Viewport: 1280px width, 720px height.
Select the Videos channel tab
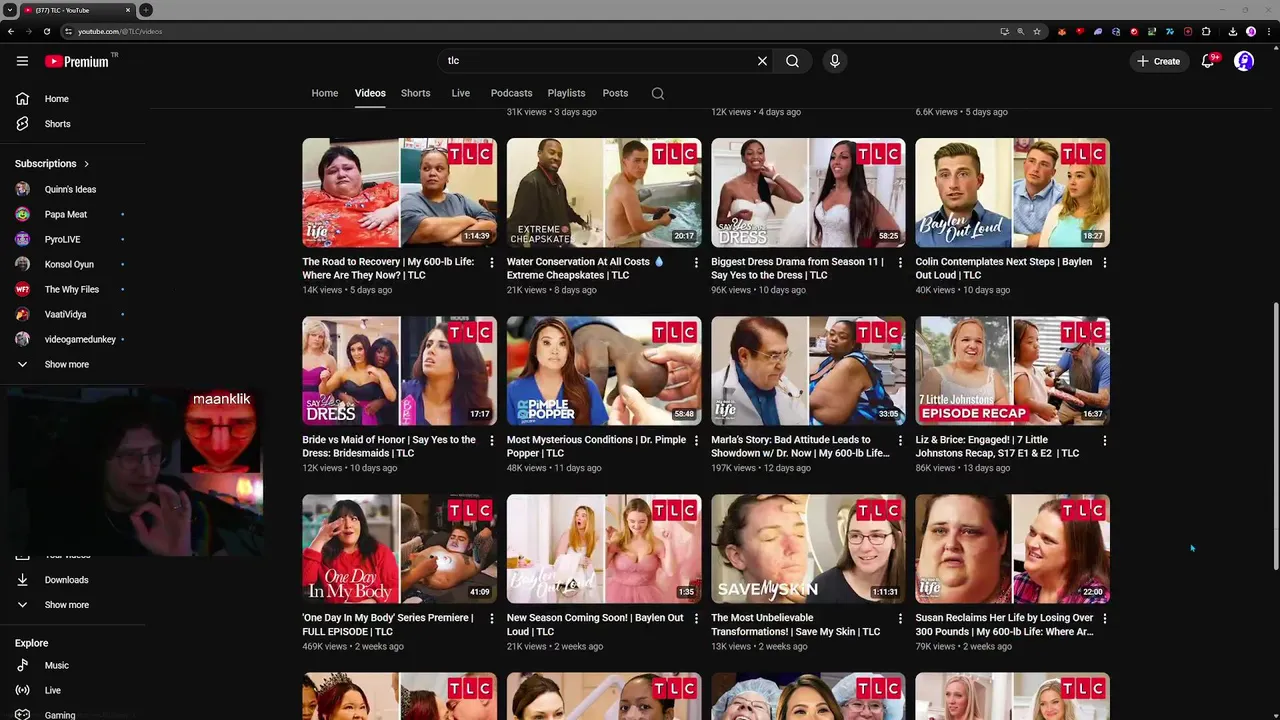[x=370, y=93]
